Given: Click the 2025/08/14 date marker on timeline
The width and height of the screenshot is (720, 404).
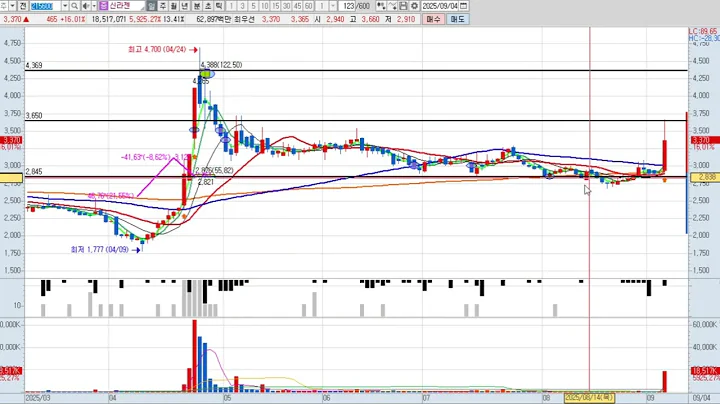Looking at the screenshot, I should (589, 398).
